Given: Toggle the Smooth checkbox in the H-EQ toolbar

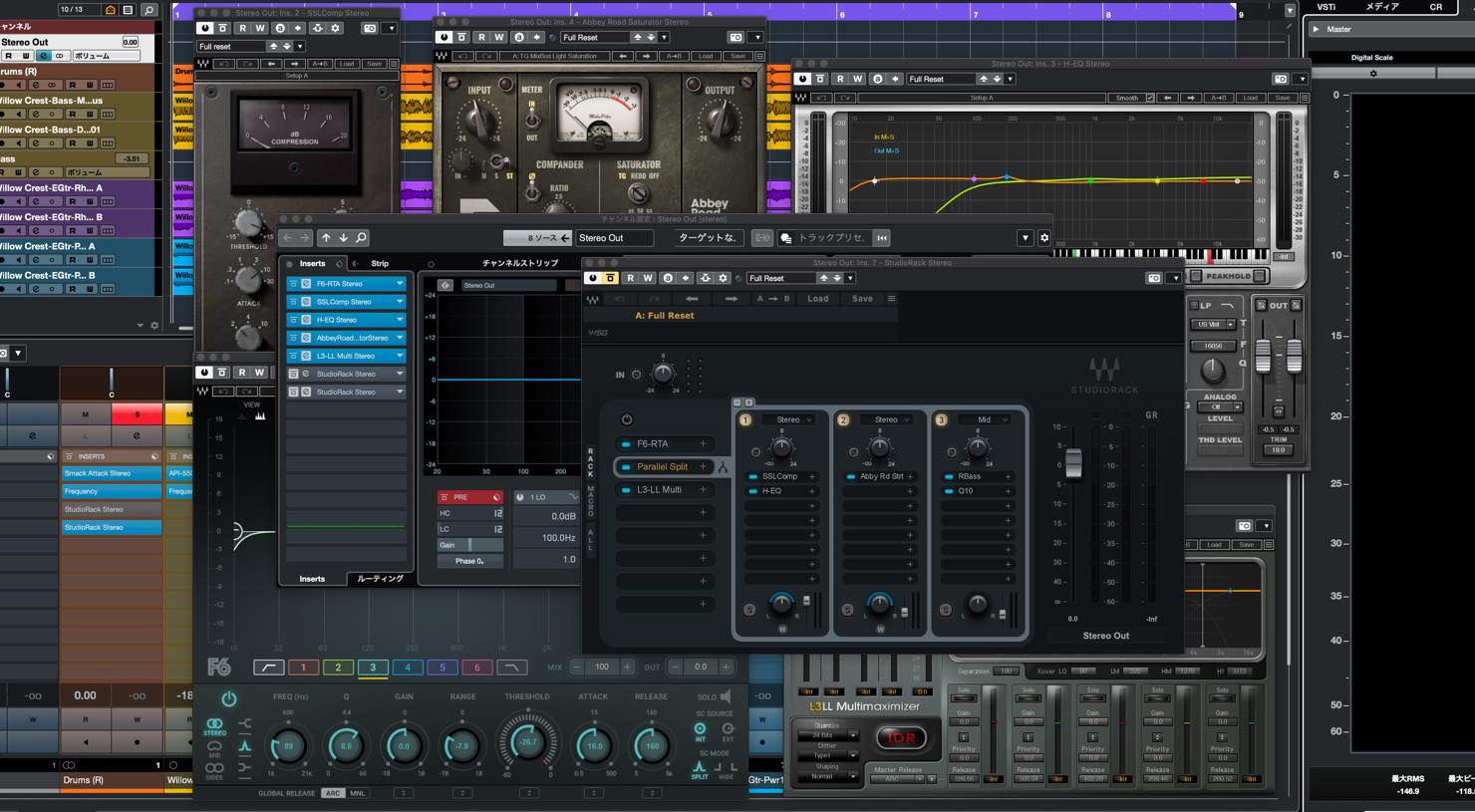Looking at the screenshot, I should (x=1149, y=98).
